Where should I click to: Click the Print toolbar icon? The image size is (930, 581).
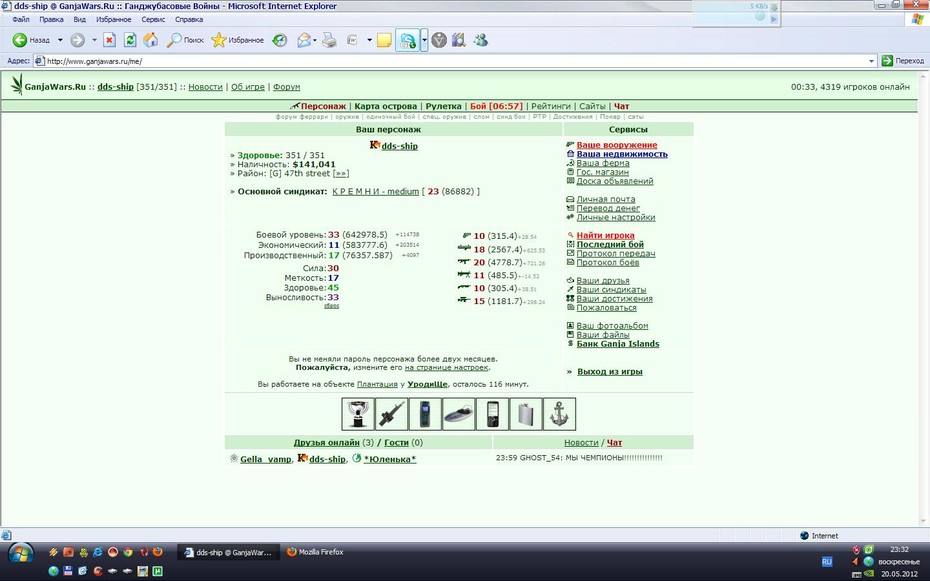(329, 40)
